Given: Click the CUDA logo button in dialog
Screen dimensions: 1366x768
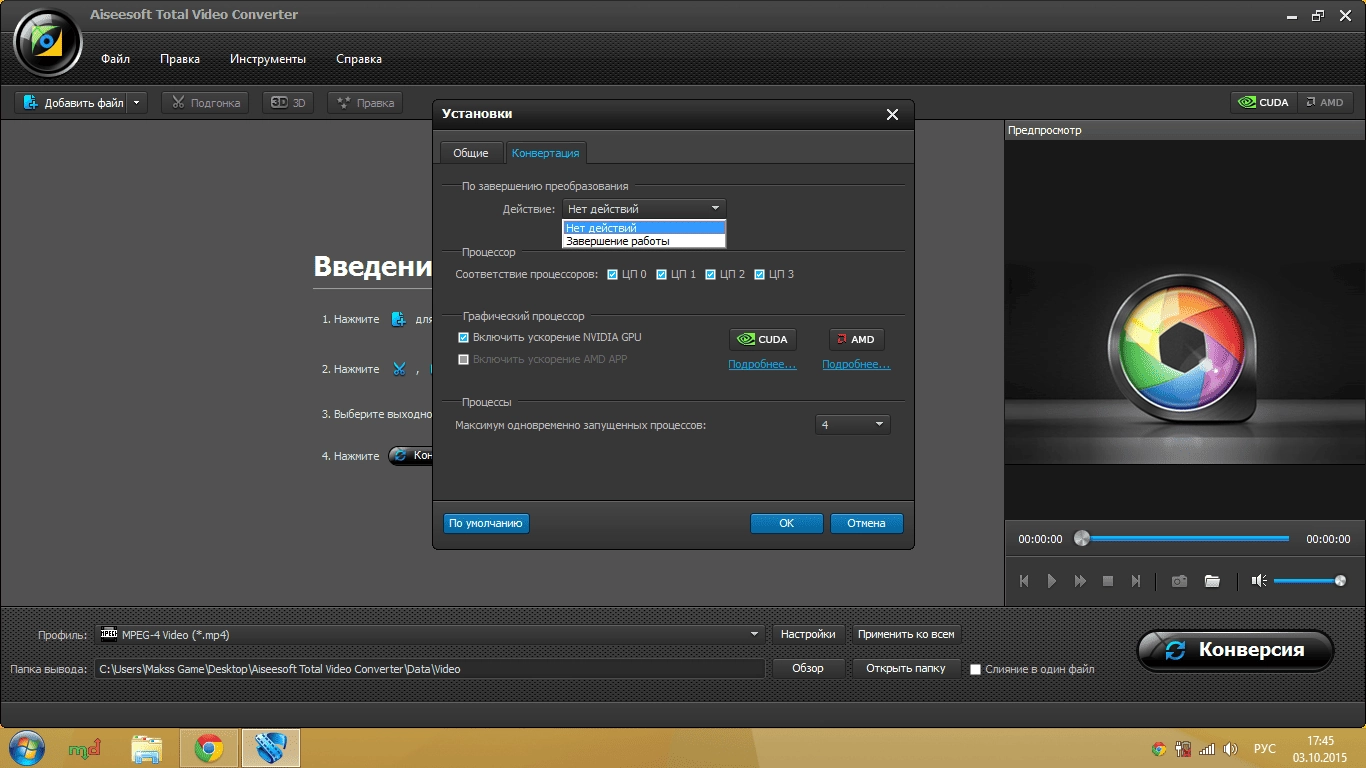Looking at the screenshot, I should point(763,339).
